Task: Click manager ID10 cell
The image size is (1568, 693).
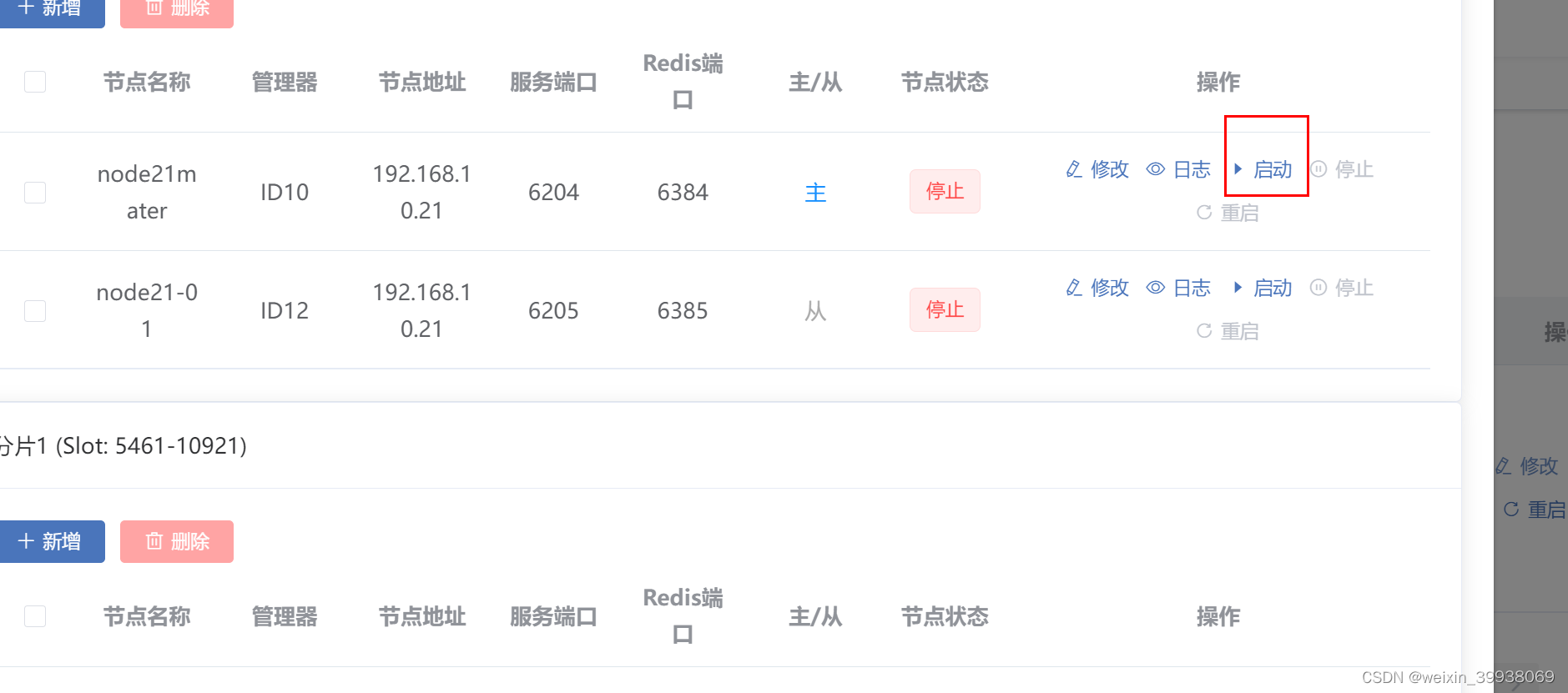Action: click(285, 193)
